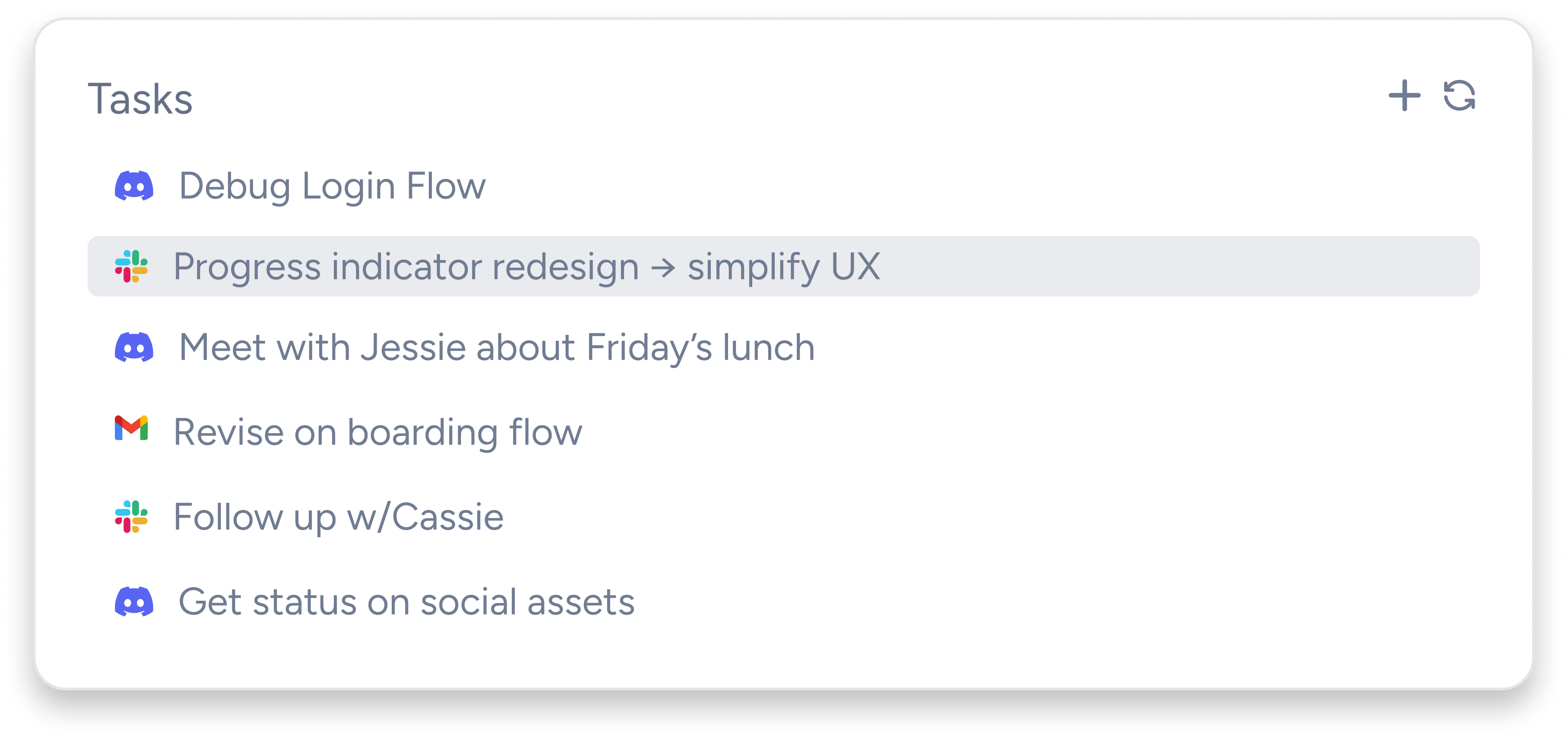
Task: Click the Discord icon beside Meet with Jessie
Action: [x=134, y=347]
